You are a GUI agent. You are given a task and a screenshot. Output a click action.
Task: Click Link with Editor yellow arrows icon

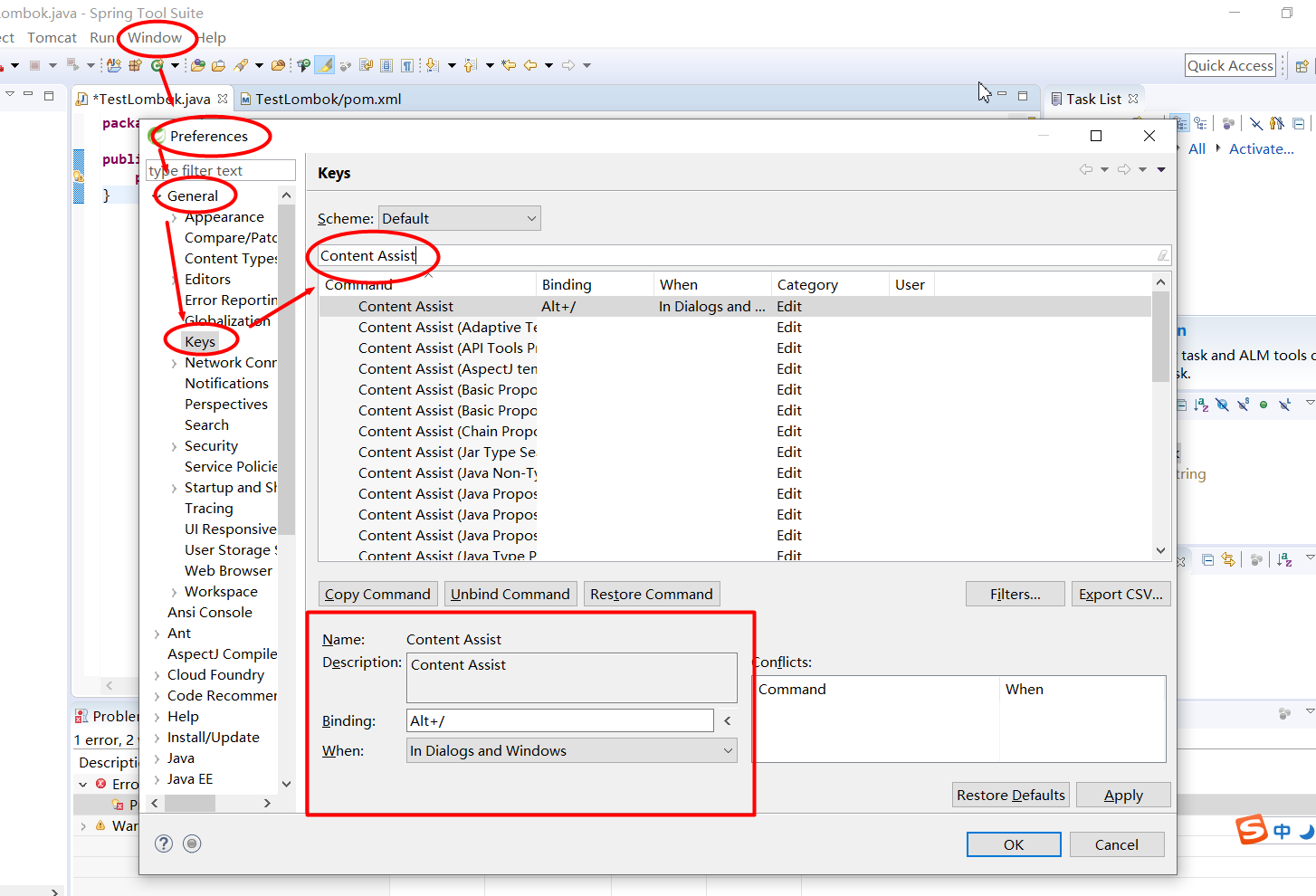click(x=1227, y=560)
